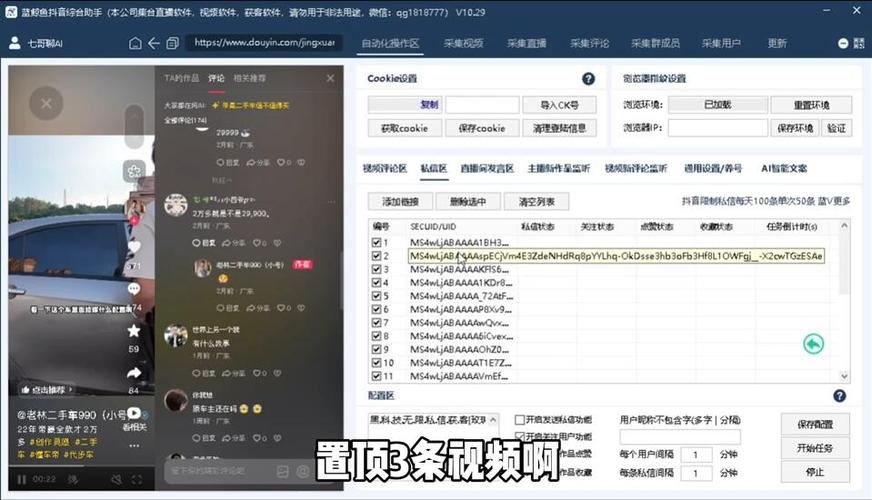Click the 保存cookie button

click(482, 128)
